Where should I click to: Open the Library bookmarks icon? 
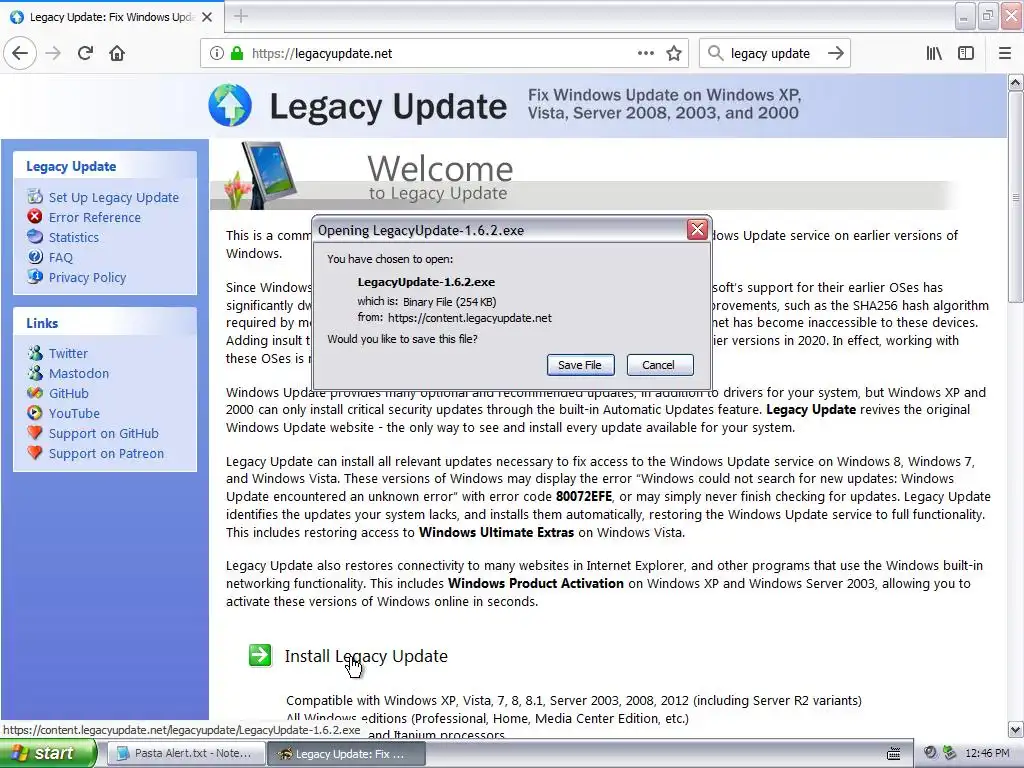pyautogui.click(x=934, y=54)
